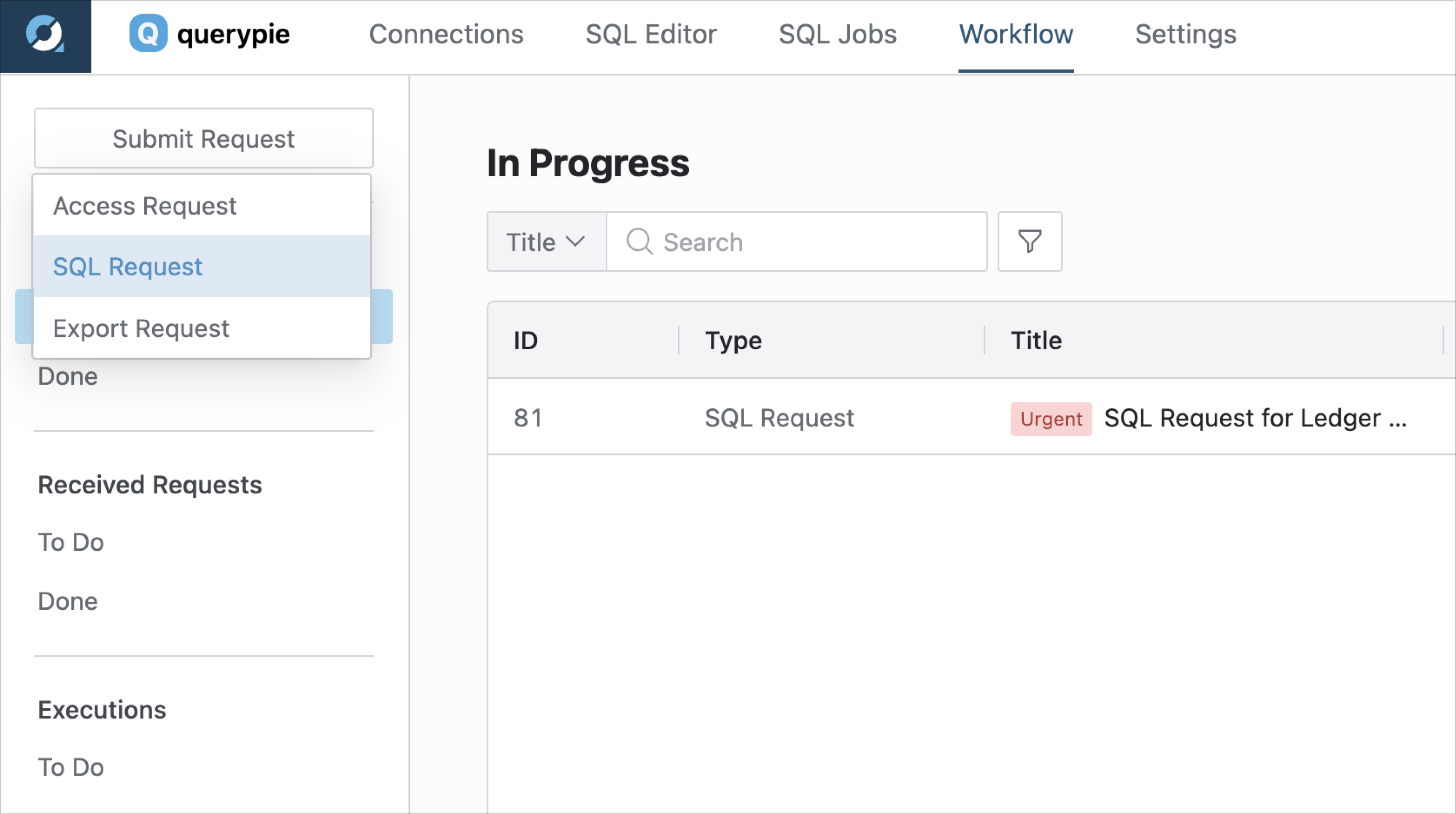The height and width of the screenshot is (814, 1456).
Task: Open request row with ID 81
Action: tap(971, 418)
